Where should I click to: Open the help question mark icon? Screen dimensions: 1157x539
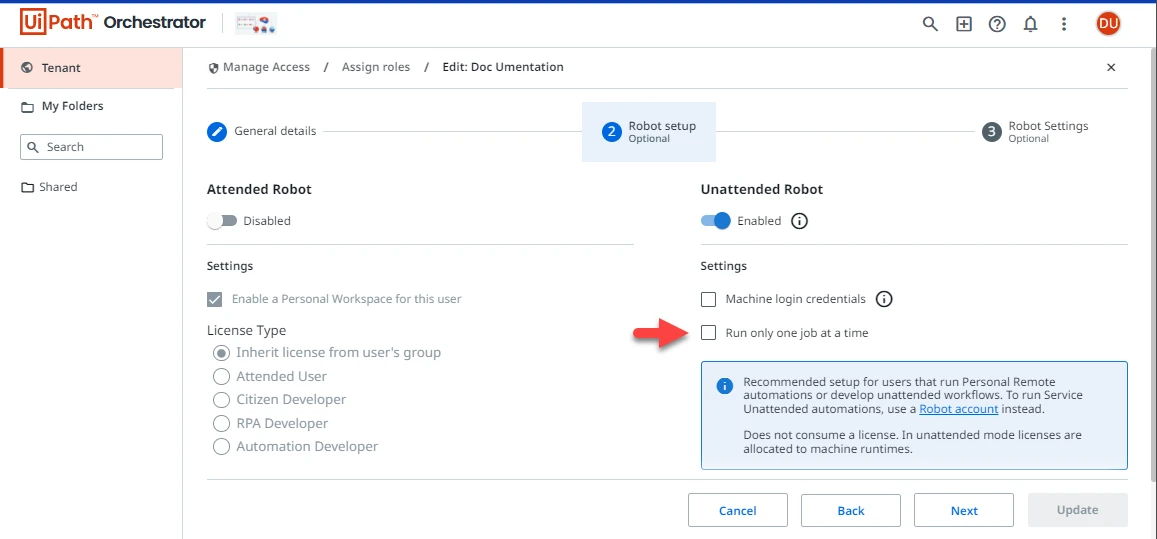coord(997,24)
